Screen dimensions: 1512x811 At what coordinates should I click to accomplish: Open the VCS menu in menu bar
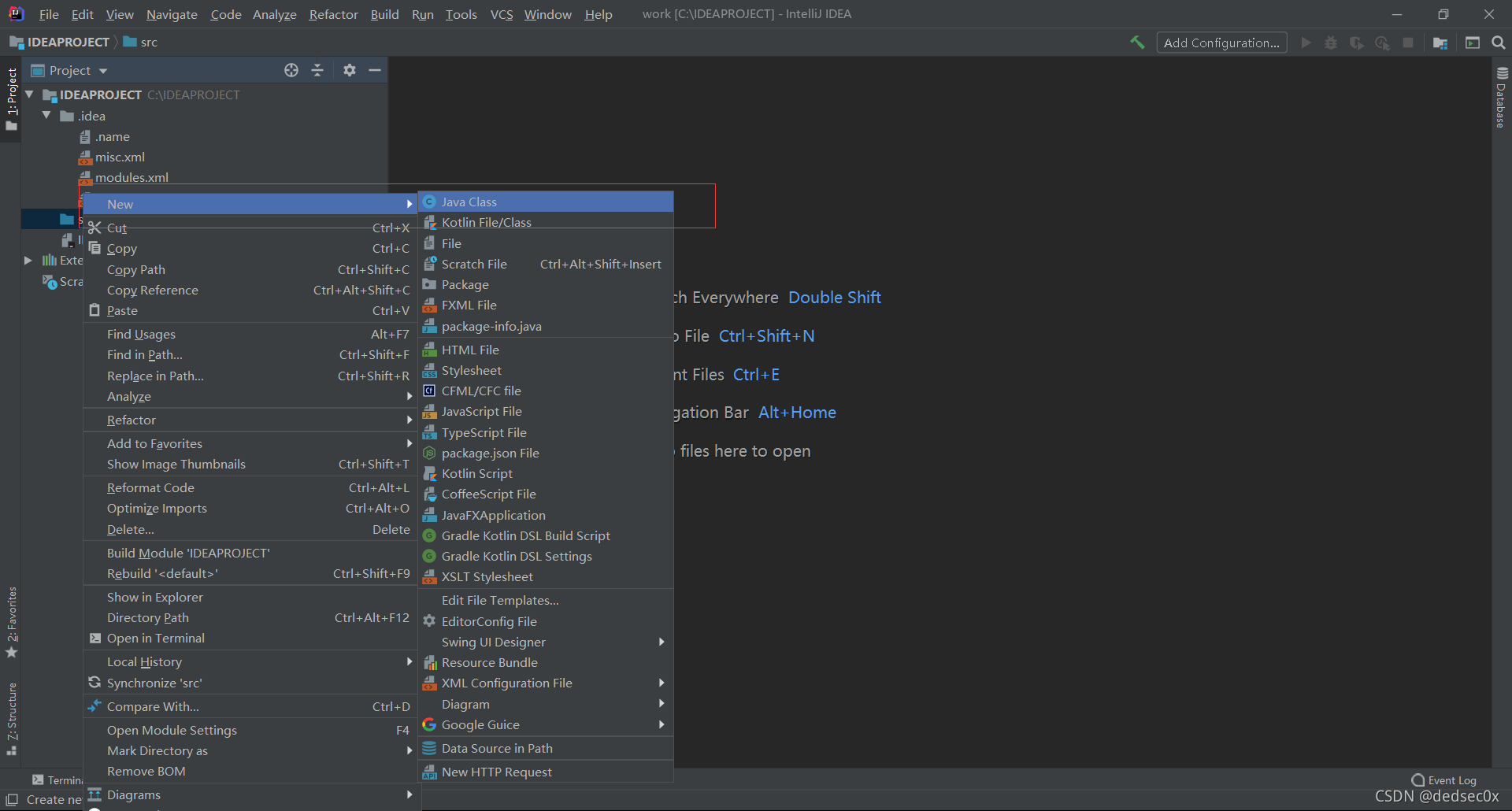[x=502, y=14]
